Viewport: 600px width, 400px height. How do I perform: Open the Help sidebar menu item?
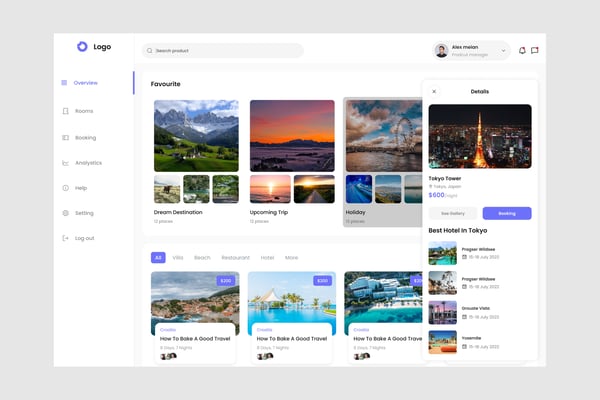tap(81, 188)
